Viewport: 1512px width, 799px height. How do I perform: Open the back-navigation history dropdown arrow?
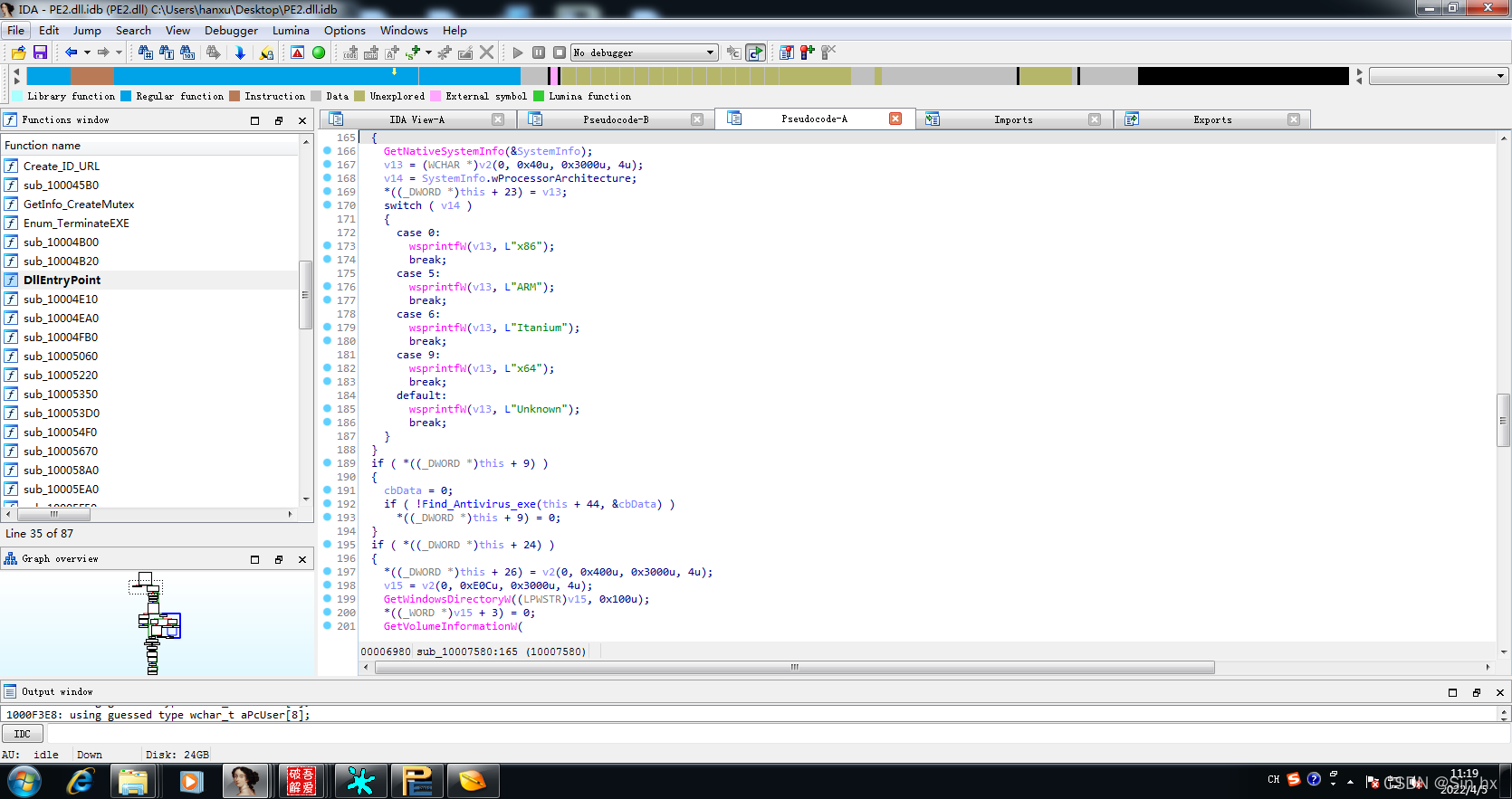[x=87, y=52]
